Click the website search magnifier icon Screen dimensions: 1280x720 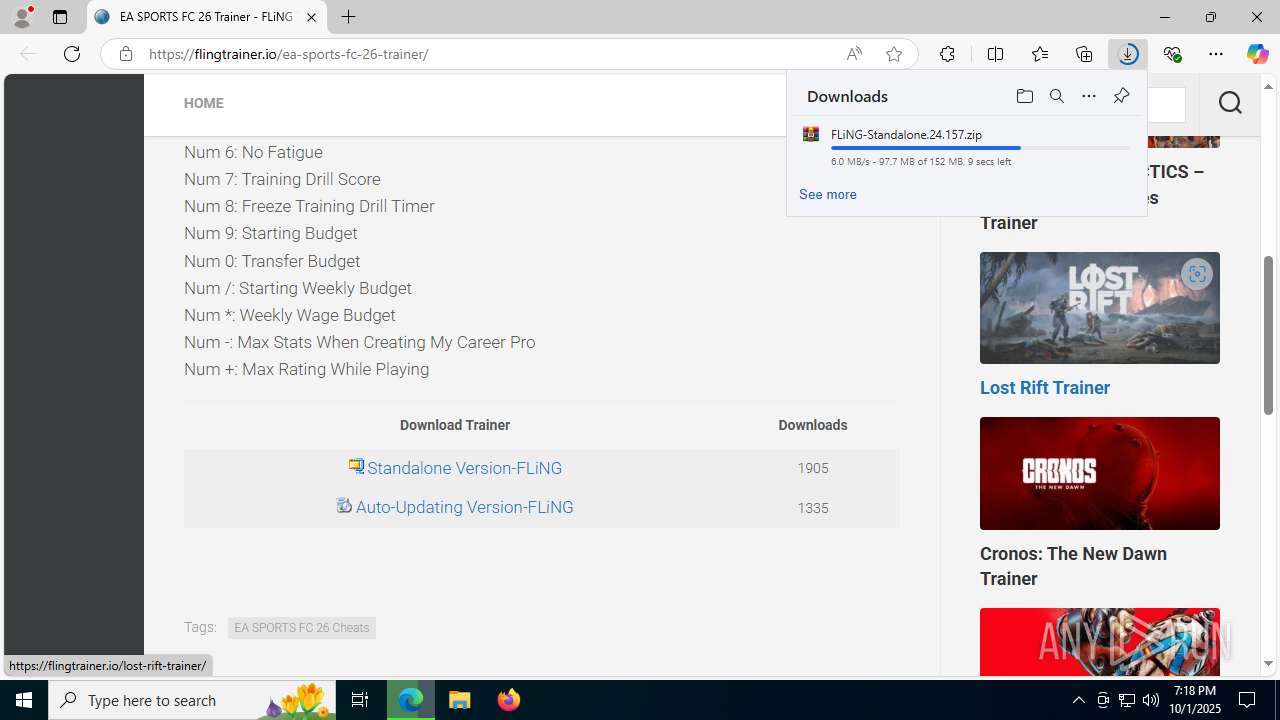click(1230, 103)
